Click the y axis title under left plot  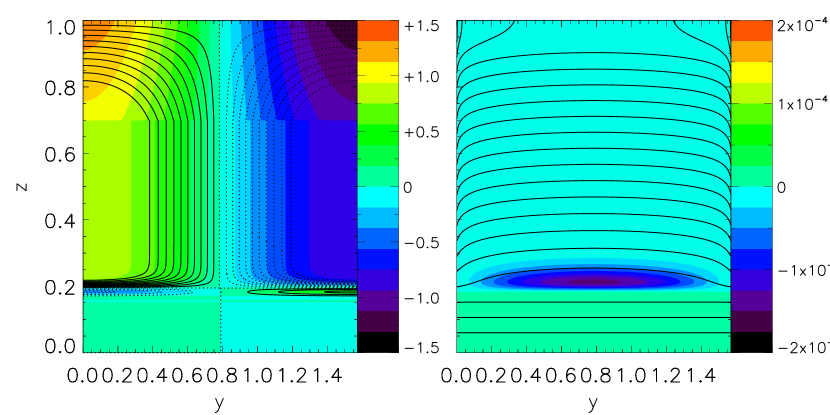(x=219, y=403)
